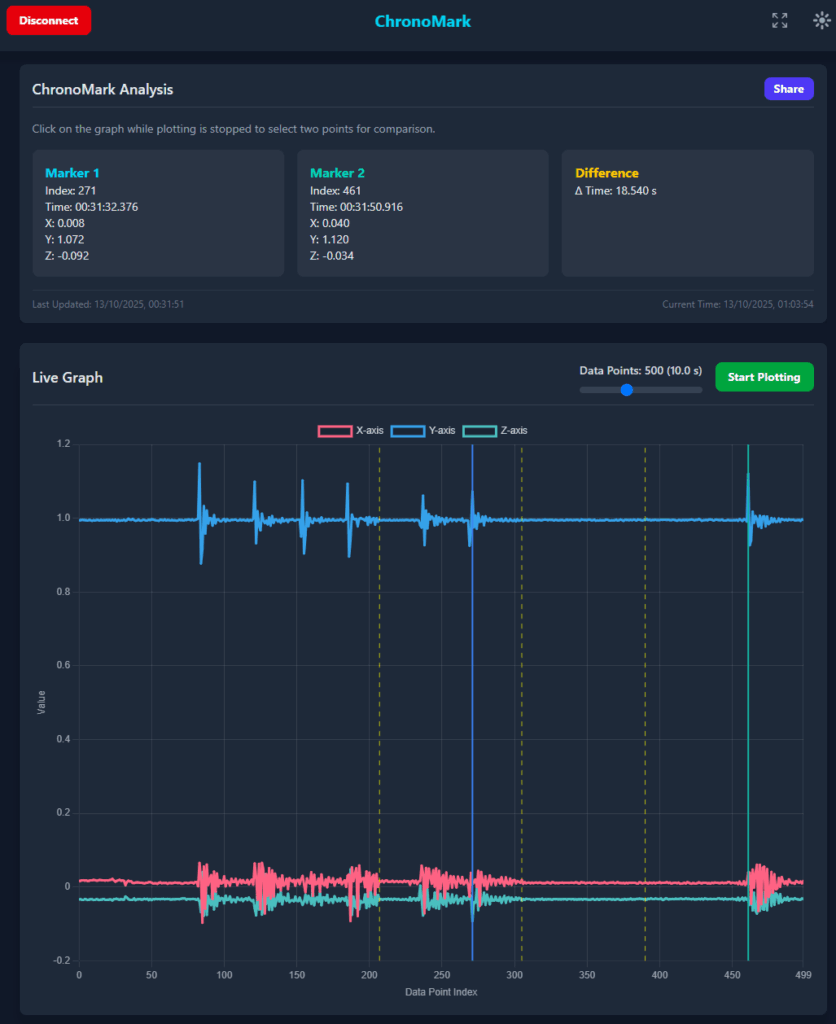Click the Share button
The width and height of the screenshot is (836, 1024).
788,89
